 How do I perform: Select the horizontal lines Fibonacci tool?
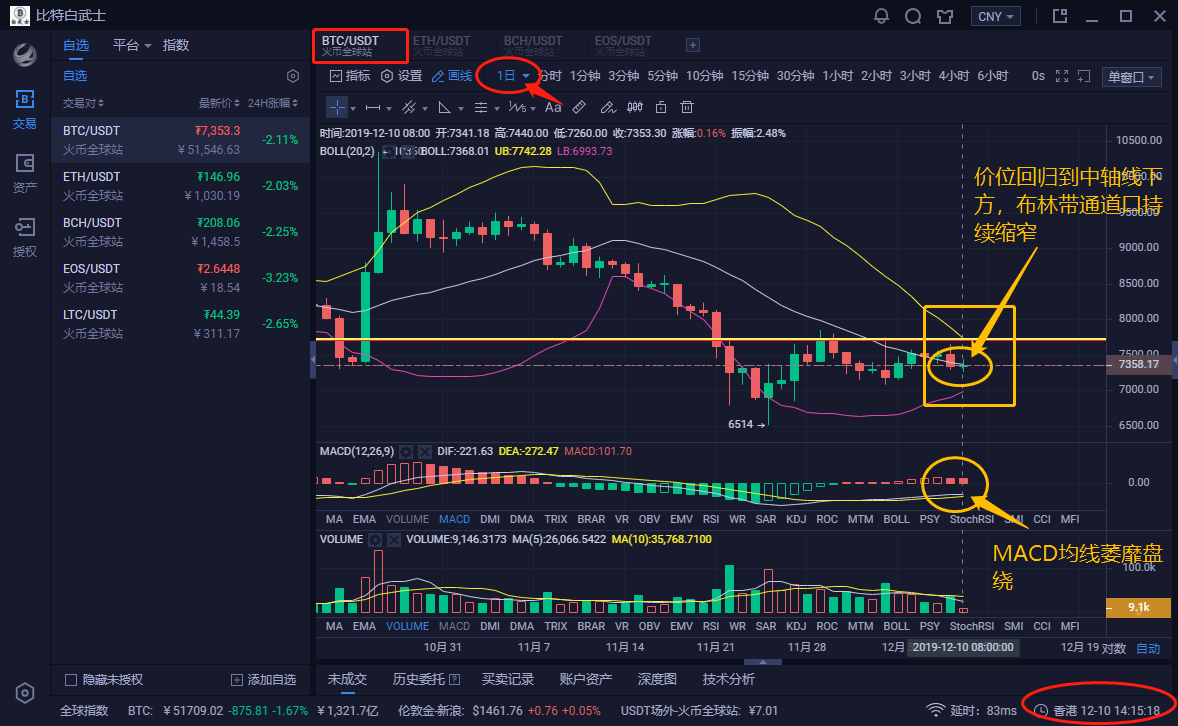tap(481, 107)
